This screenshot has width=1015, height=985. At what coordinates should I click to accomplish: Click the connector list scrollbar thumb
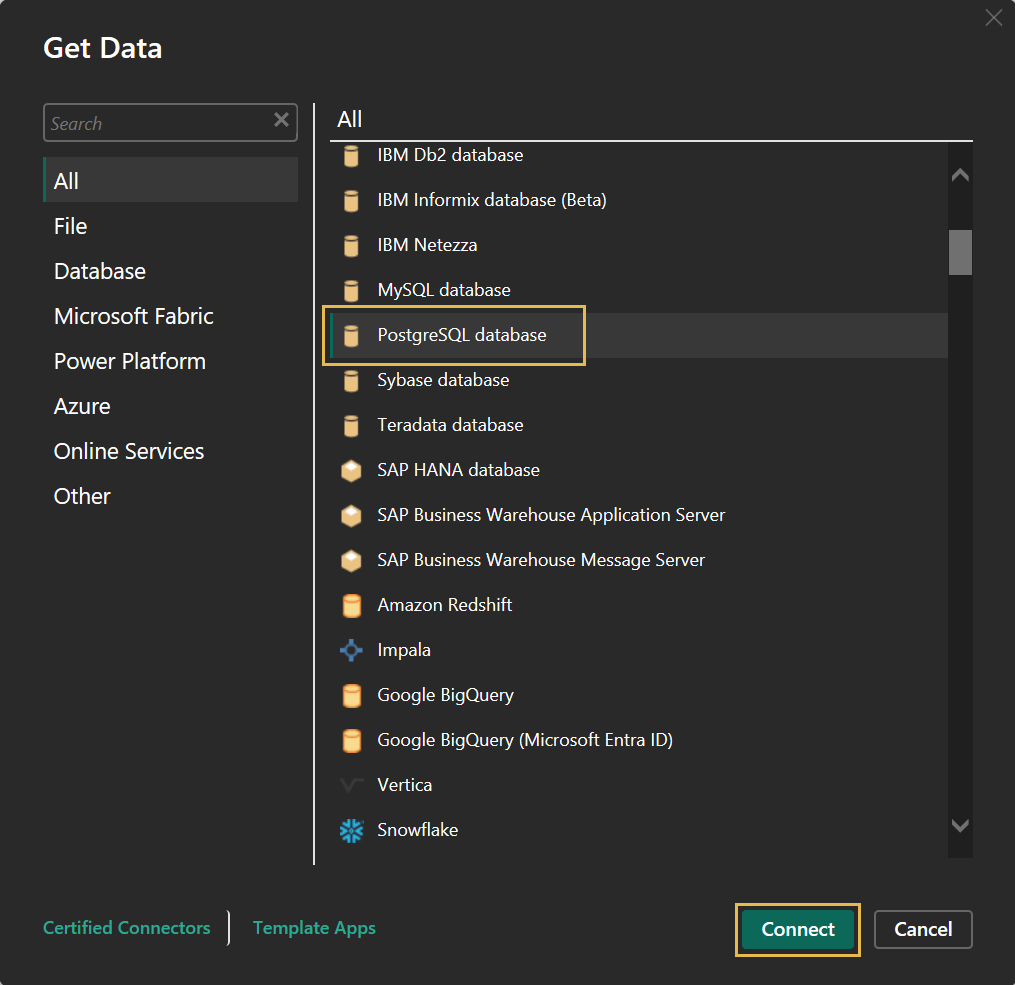coord(960,252)
